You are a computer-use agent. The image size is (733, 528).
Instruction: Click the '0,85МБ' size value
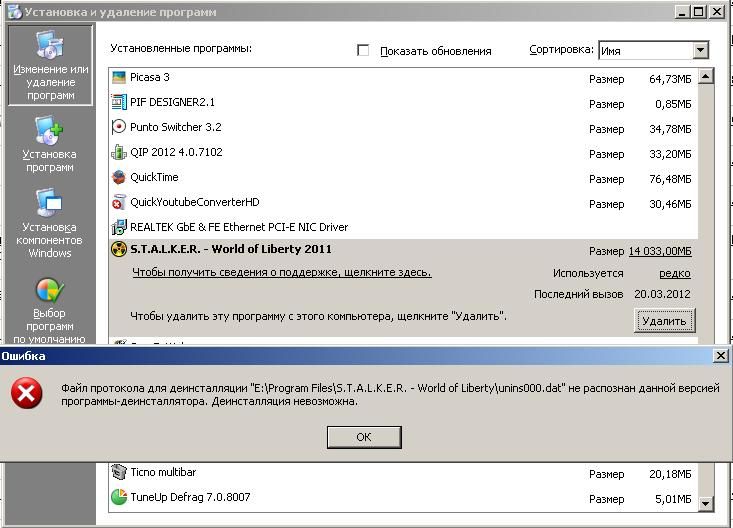(x=673, y=104)
